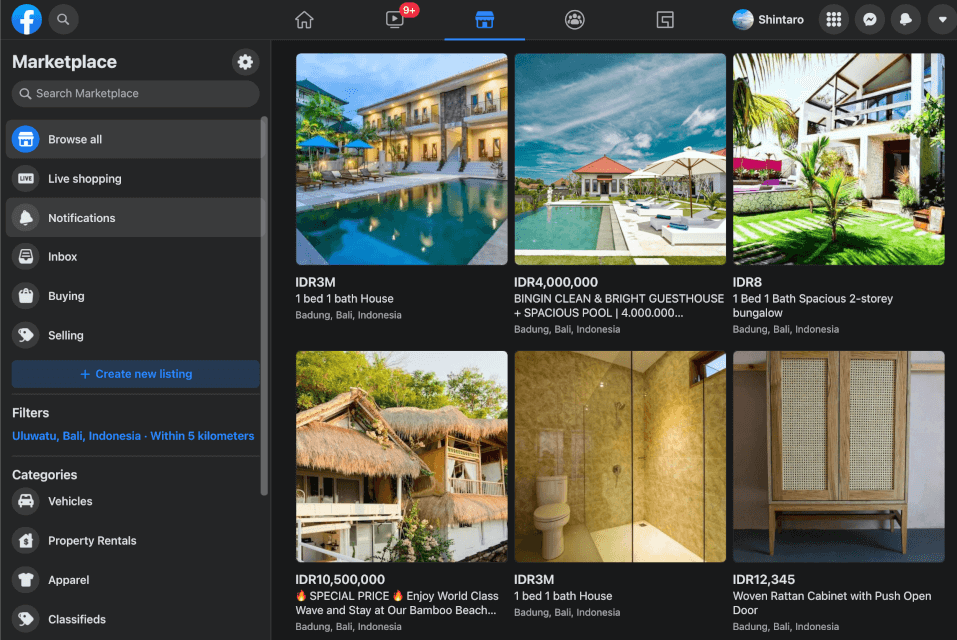Open Marketplace settings gear
Image resolution: width=957 pixels, height=640 pixels.
point(245,62)
